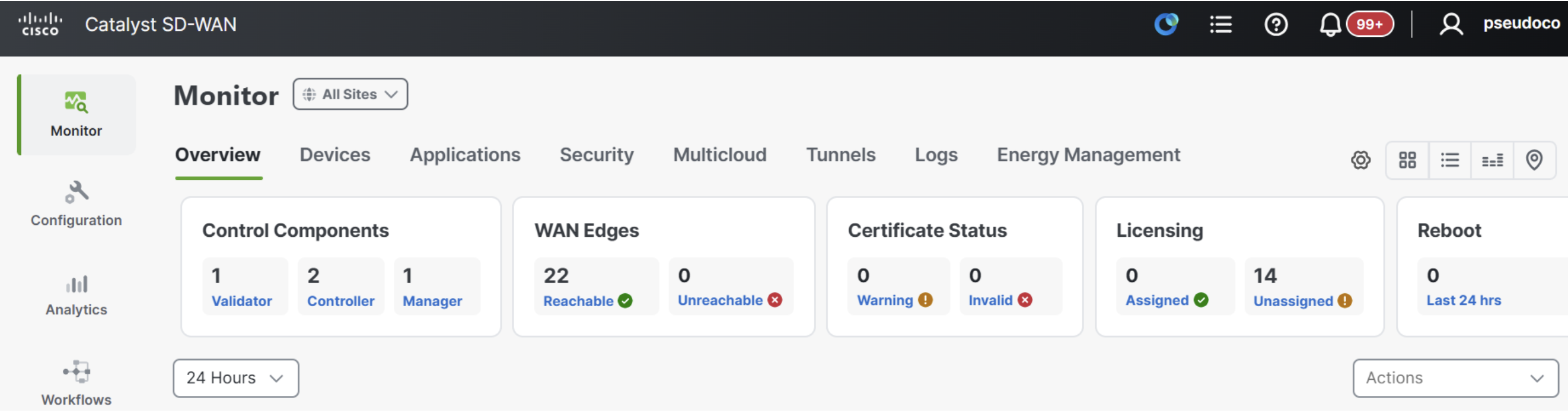Open the 24 Hours time range dropdown
The width and height of the screenshot is (1568, 413).
pos(235,378)
